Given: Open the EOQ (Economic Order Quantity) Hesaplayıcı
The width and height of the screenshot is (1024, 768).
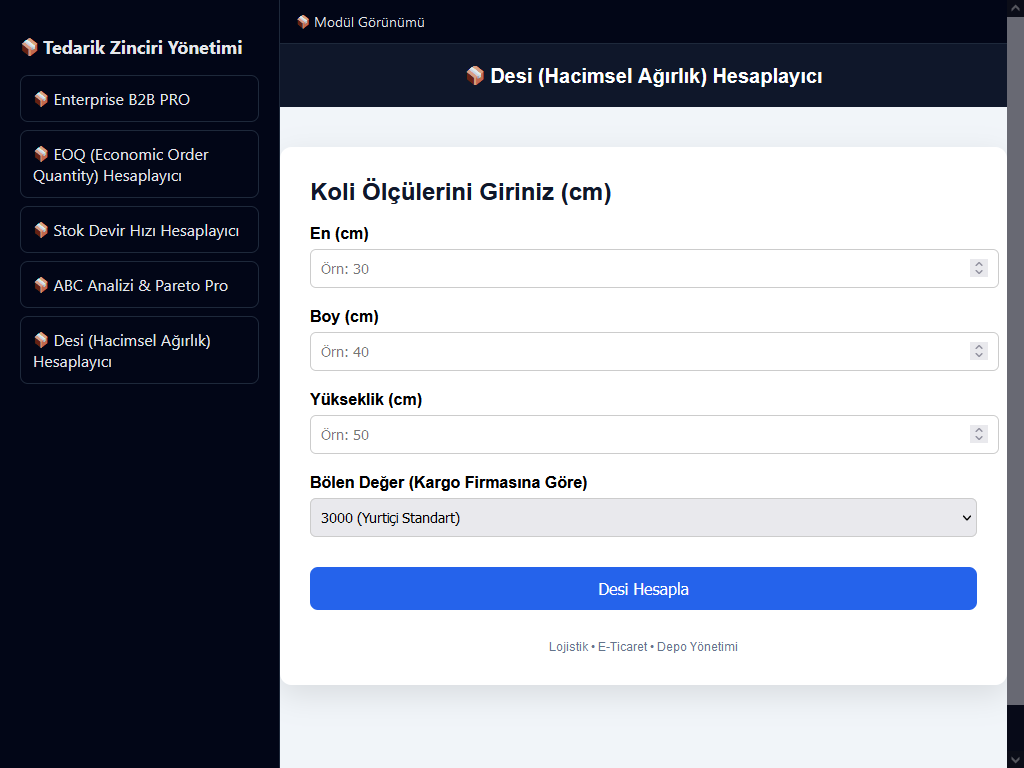Looking at the screenshot, I should [139, 164].
